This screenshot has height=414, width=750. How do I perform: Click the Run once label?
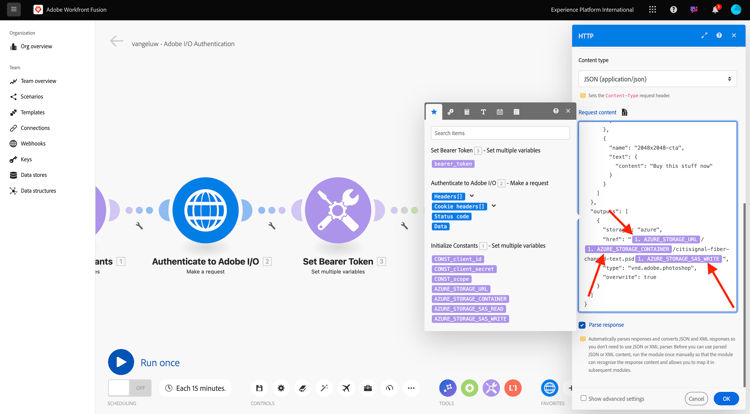(x=160, y=363)
